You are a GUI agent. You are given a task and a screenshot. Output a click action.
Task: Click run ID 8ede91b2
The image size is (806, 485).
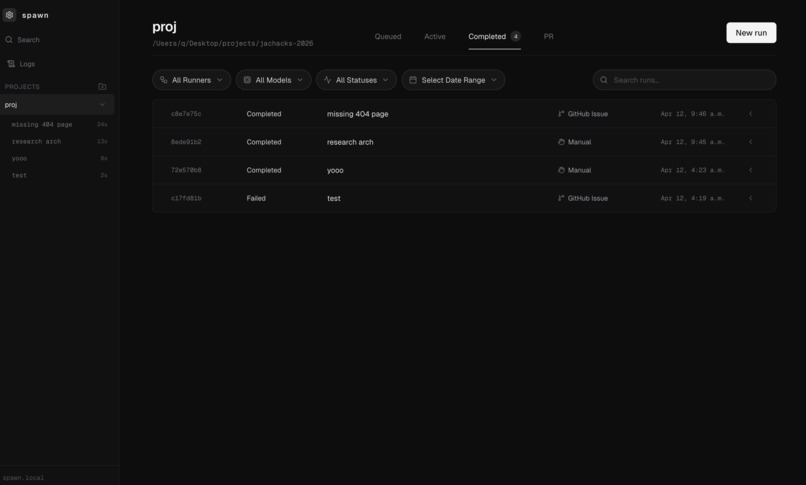pos(186,142)
